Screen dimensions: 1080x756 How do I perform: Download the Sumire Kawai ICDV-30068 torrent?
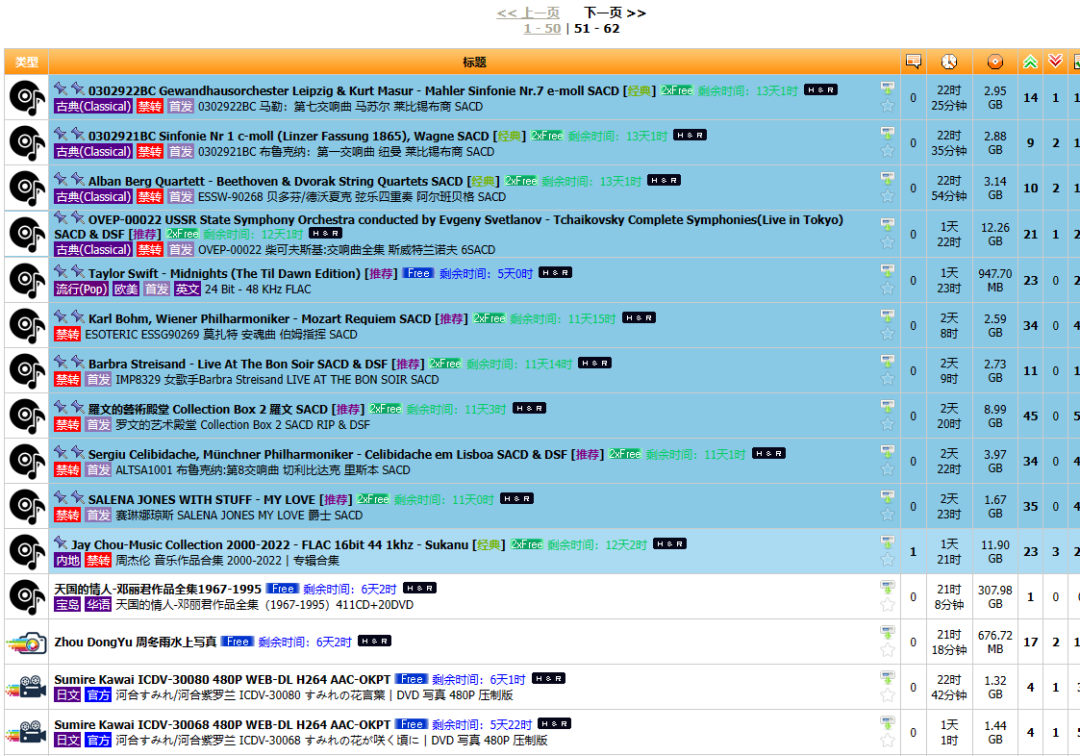click(x=887, y=723)
